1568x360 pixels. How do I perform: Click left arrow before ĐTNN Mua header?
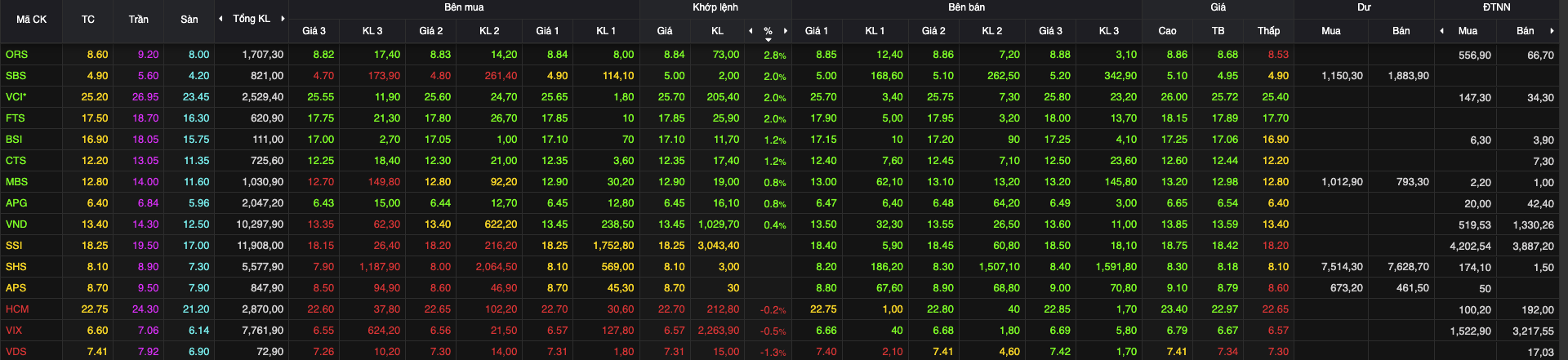click(x=1441, y=31)
